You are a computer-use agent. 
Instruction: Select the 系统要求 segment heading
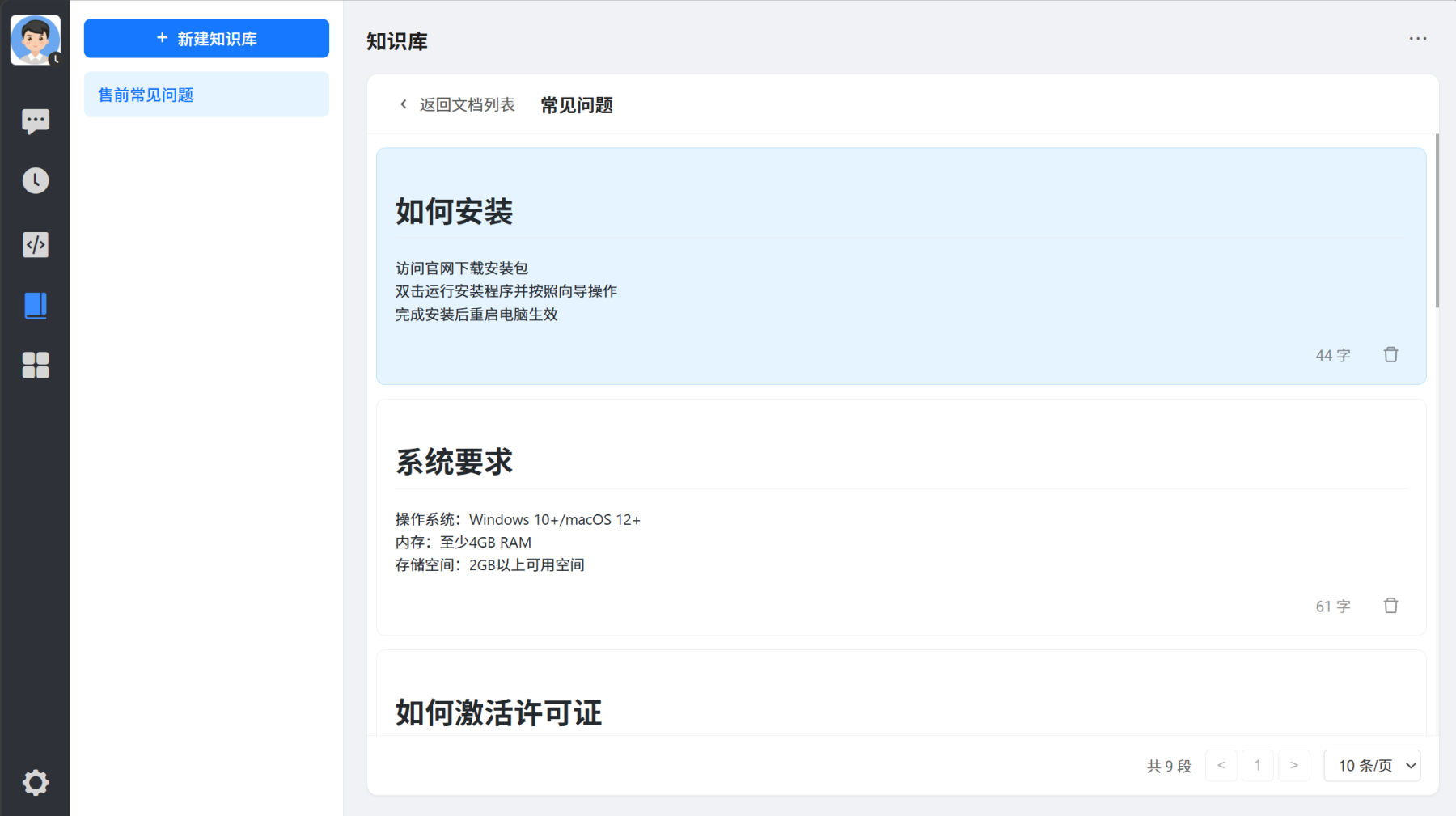(x=454, y=463)
